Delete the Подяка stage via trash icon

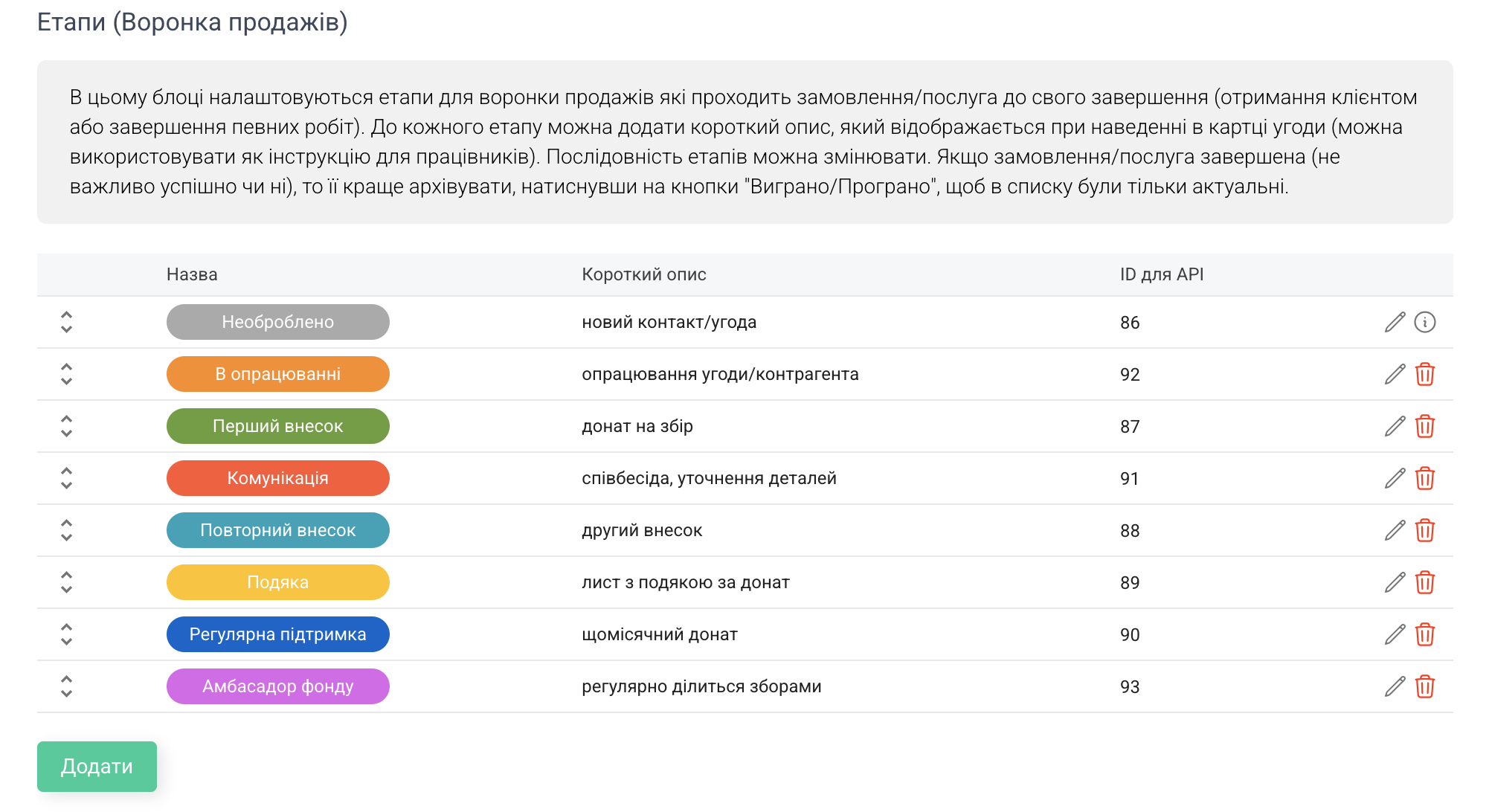click(1424, 582)
